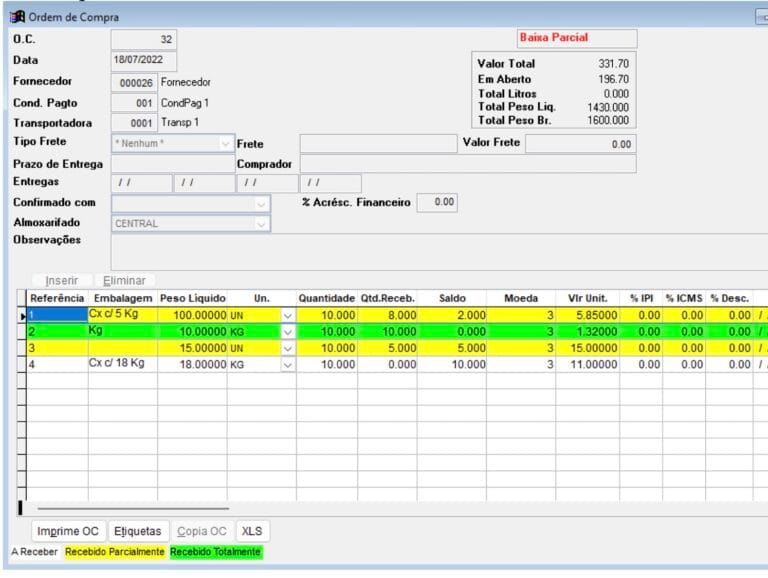This screenshot has height=578, width=768.
Task: Click the Embalagem column header
Action: [x=123, y=298]
